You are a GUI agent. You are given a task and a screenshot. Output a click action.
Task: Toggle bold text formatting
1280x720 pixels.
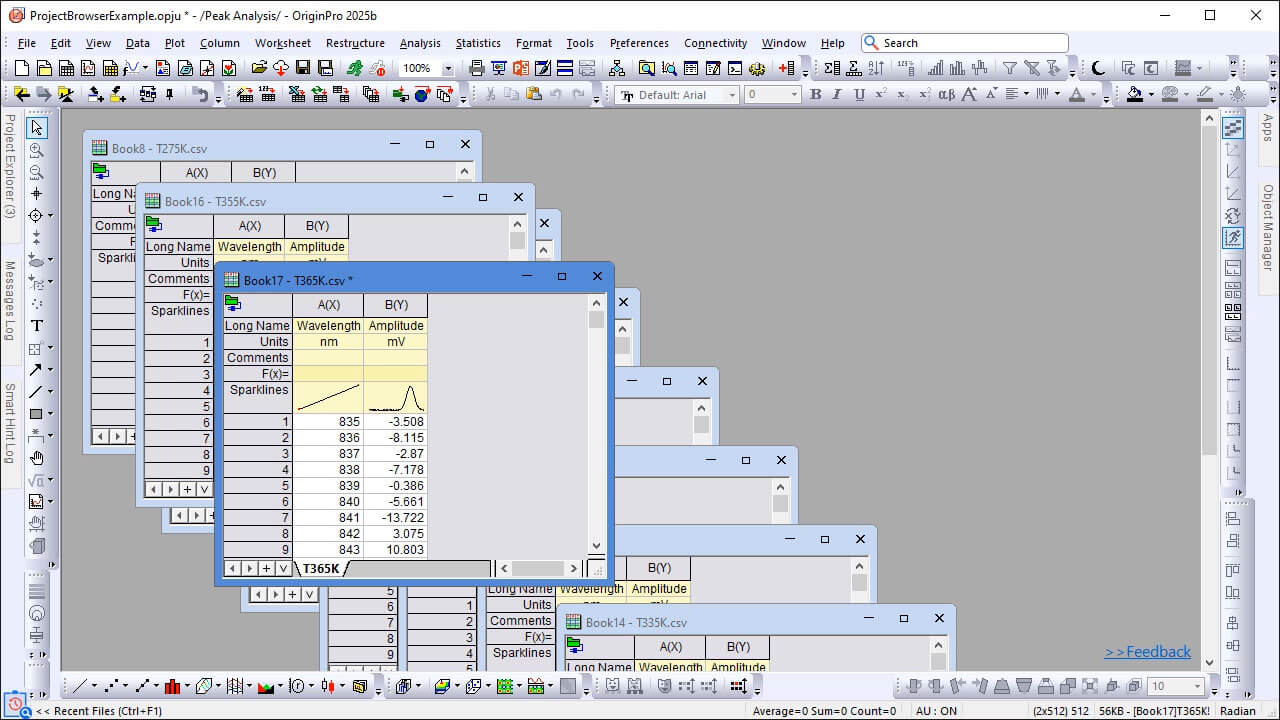[815, 95]
